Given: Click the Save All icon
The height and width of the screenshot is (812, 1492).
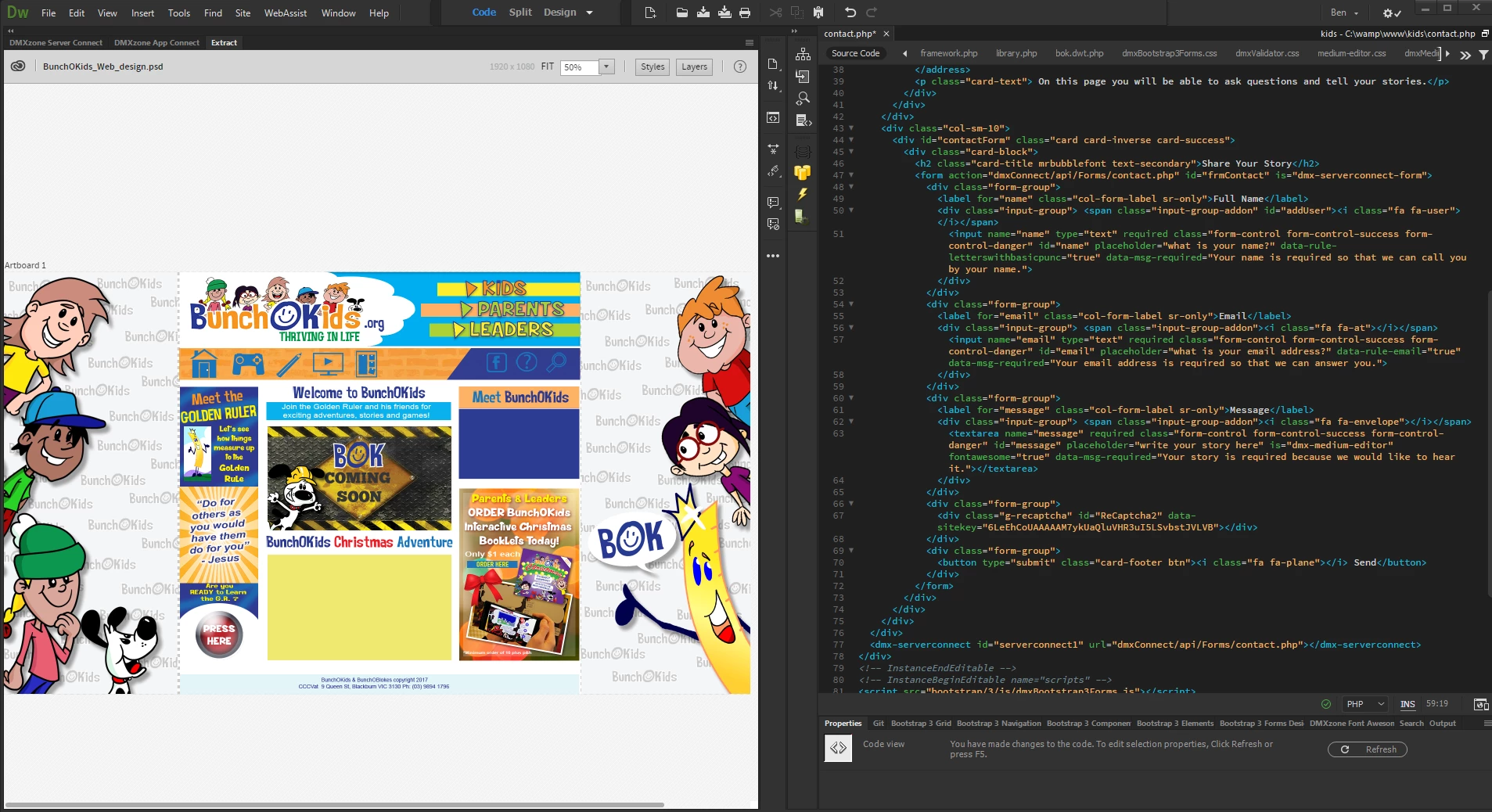Looking at the screenshot, I should click(724, 13).
